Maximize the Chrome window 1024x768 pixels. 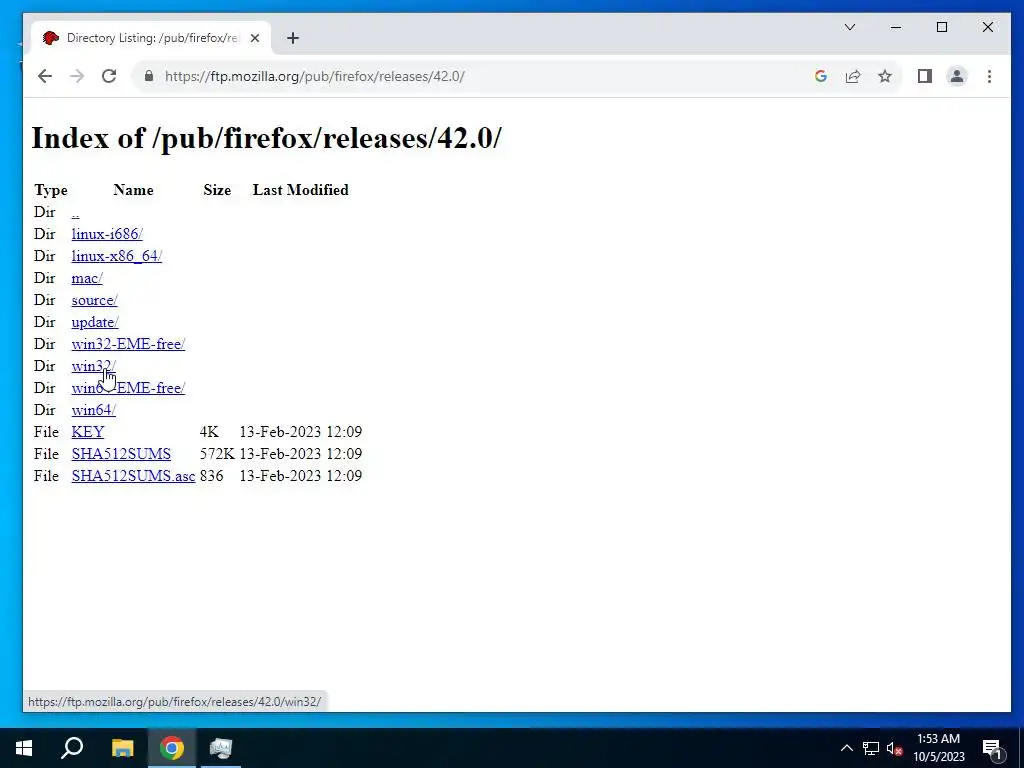[x=942, y=27]
